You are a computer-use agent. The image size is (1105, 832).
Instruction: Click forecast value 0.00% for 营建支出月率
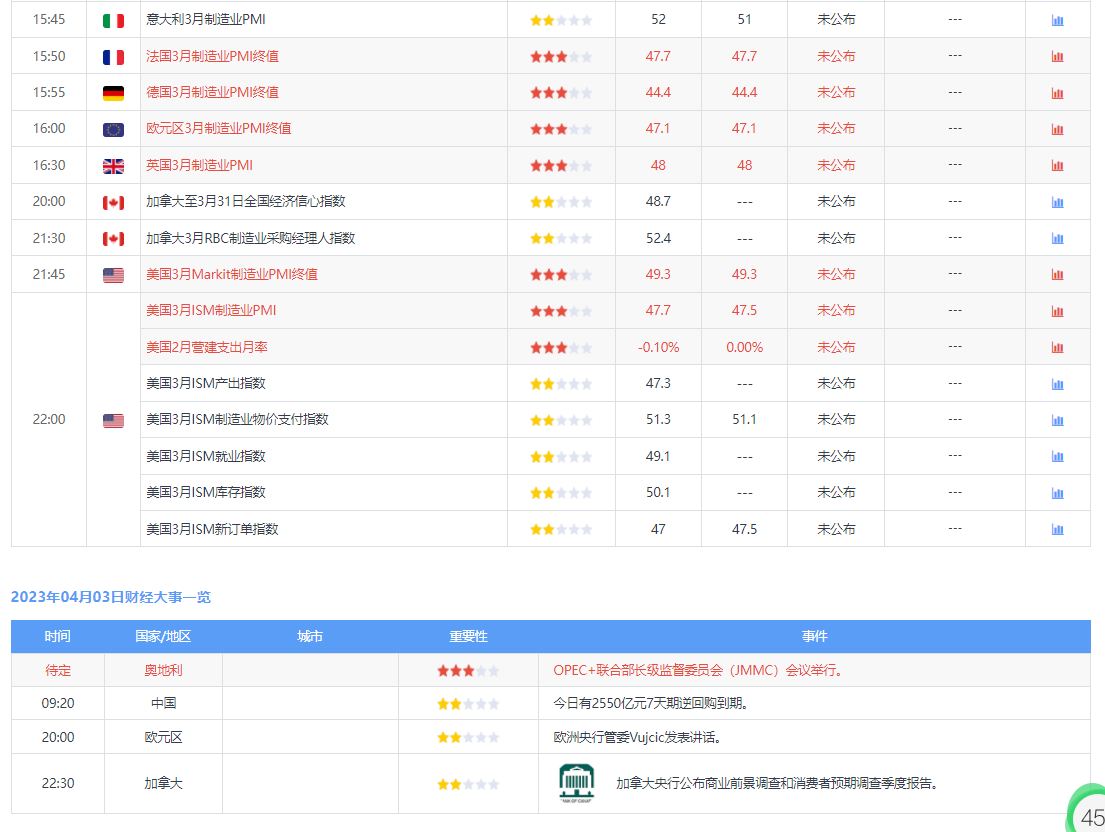click(x=744, y=347)
